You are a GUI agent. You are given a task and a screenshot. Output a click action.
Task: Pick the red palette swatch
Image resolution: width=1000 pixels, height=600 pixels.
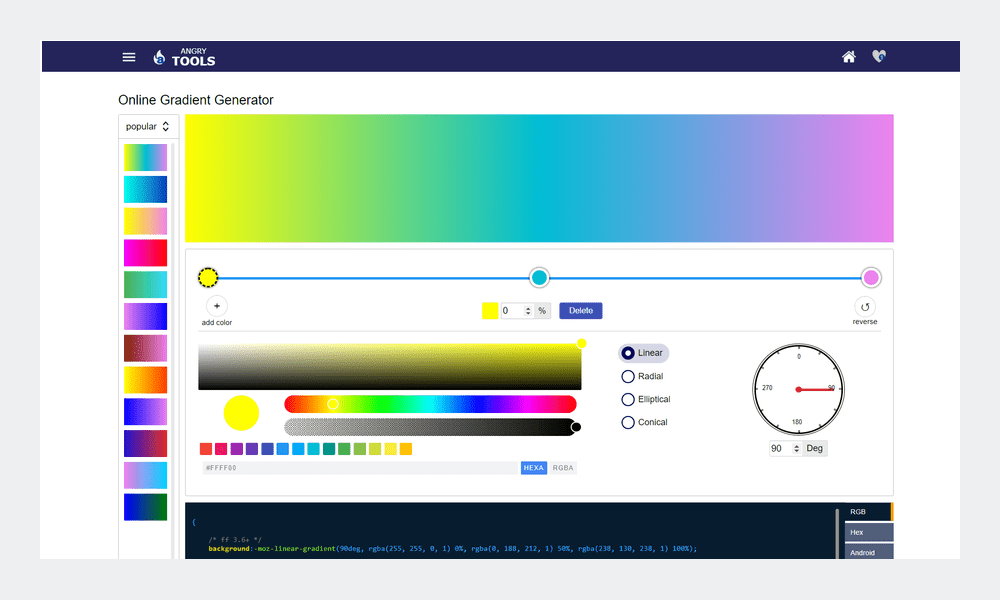point(205,449)
